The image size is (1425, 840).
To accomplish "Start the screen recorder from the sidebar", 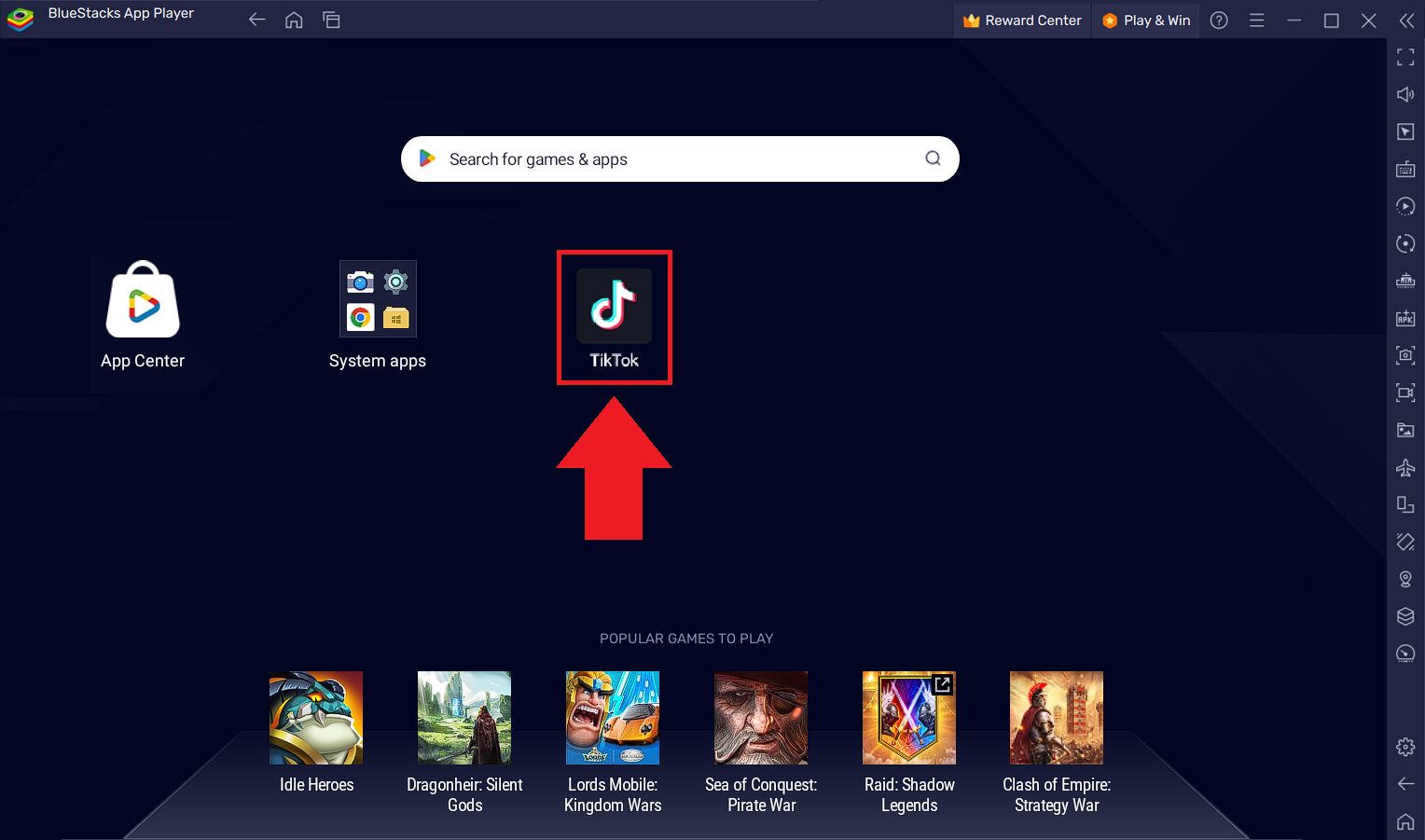I will (1405, 392).
